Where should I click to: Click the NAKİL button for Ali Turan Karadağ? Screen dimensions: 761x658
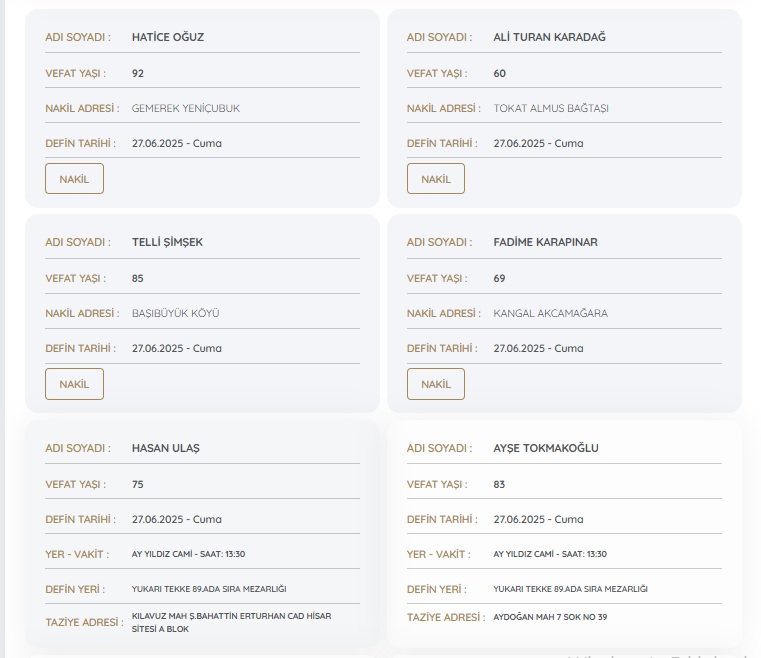click(436, 179)
